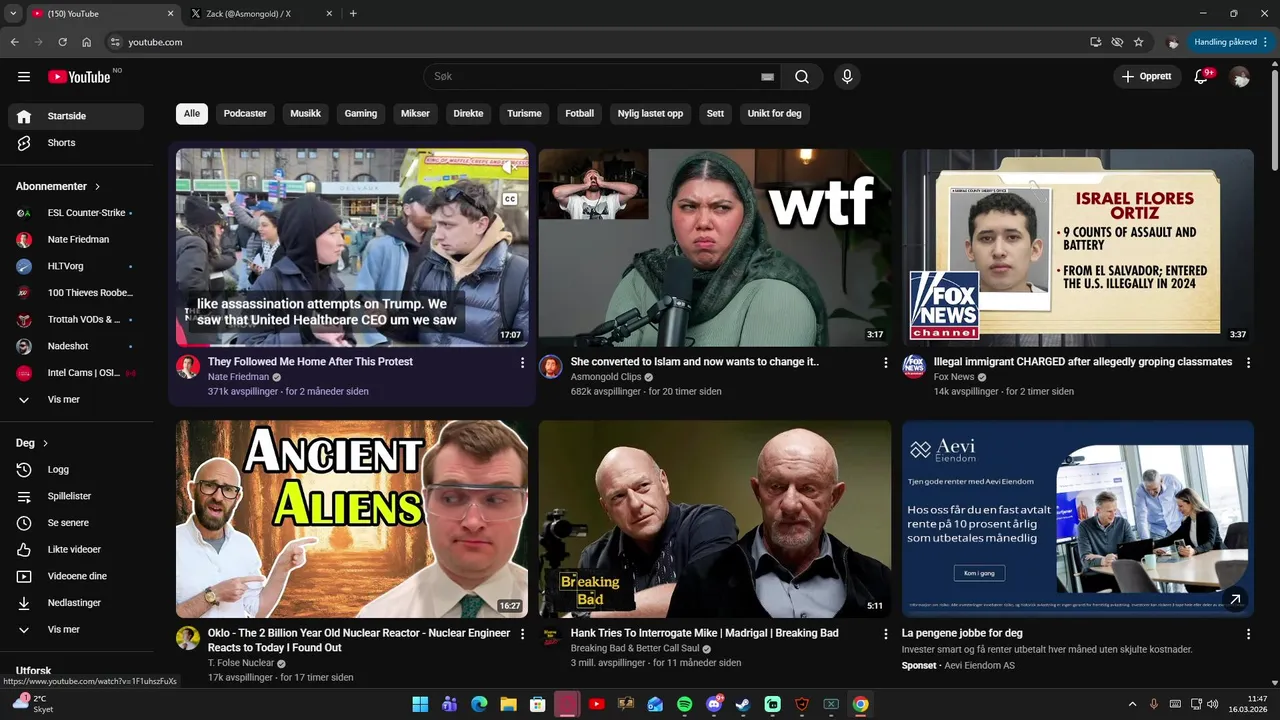Click the YouTube logo
1280x720 pixels.
click(x=79, y=77)
